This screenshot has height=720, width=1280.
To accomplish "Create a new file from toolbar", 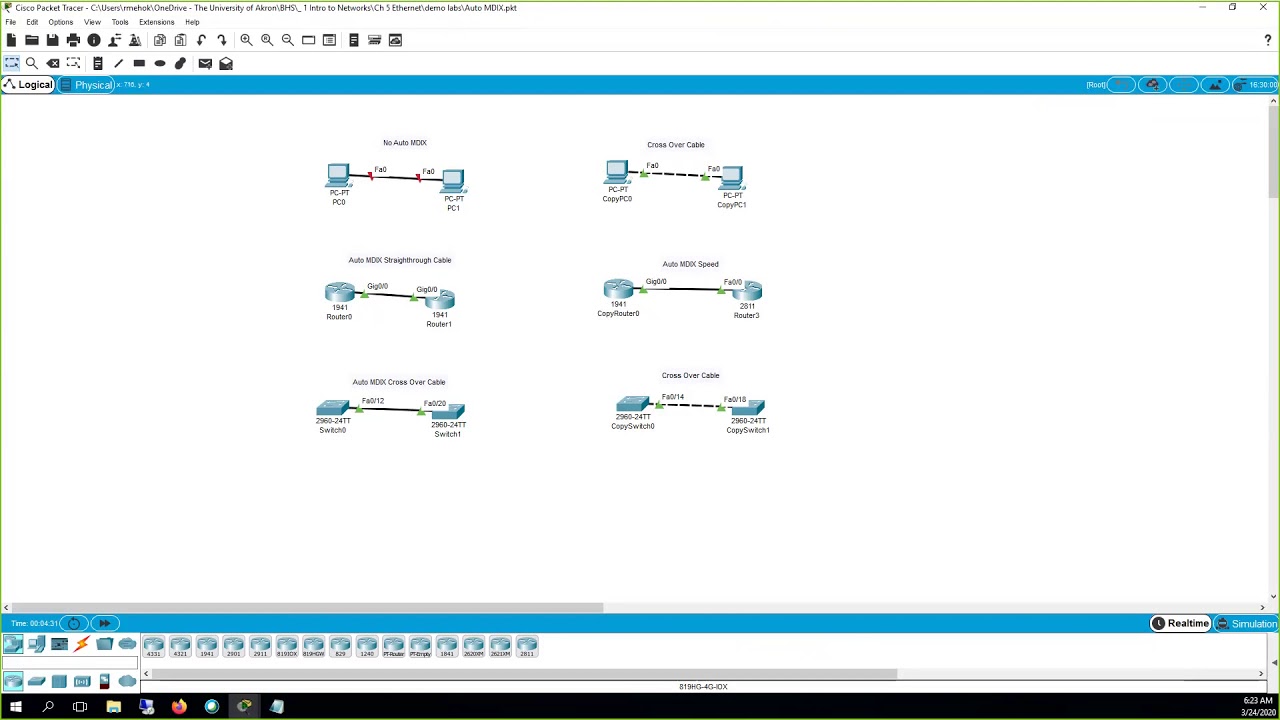I will [11, 40].
